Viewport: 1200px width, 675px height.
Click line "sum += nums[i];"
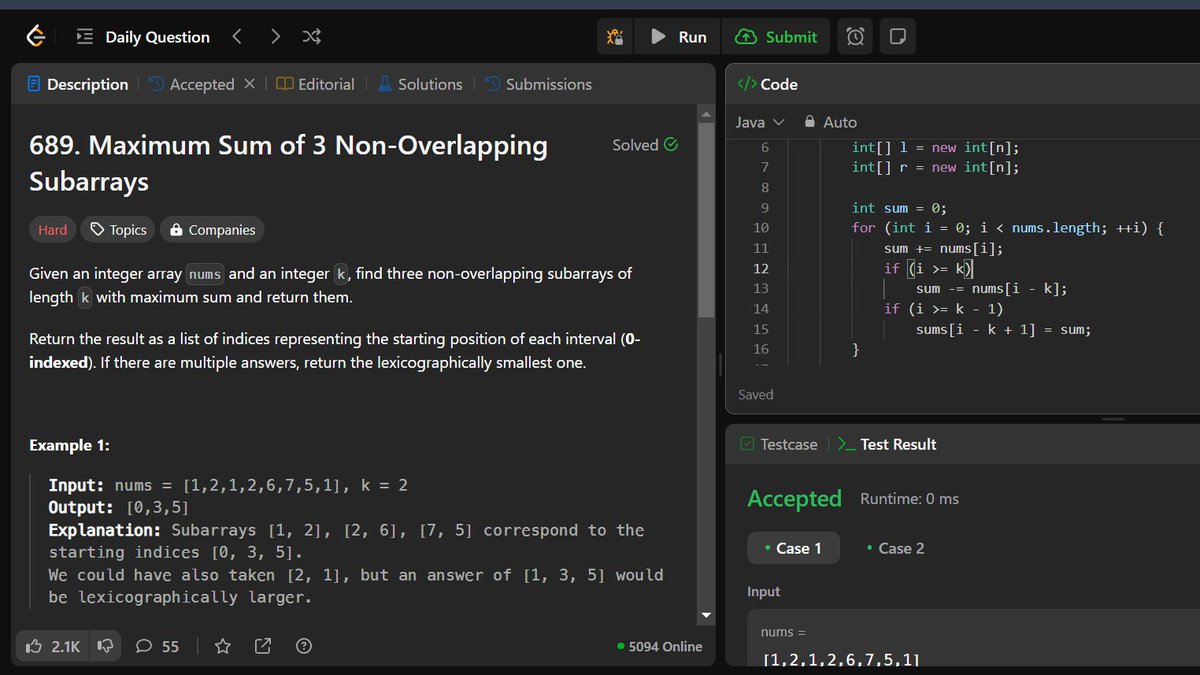[943, 248]
